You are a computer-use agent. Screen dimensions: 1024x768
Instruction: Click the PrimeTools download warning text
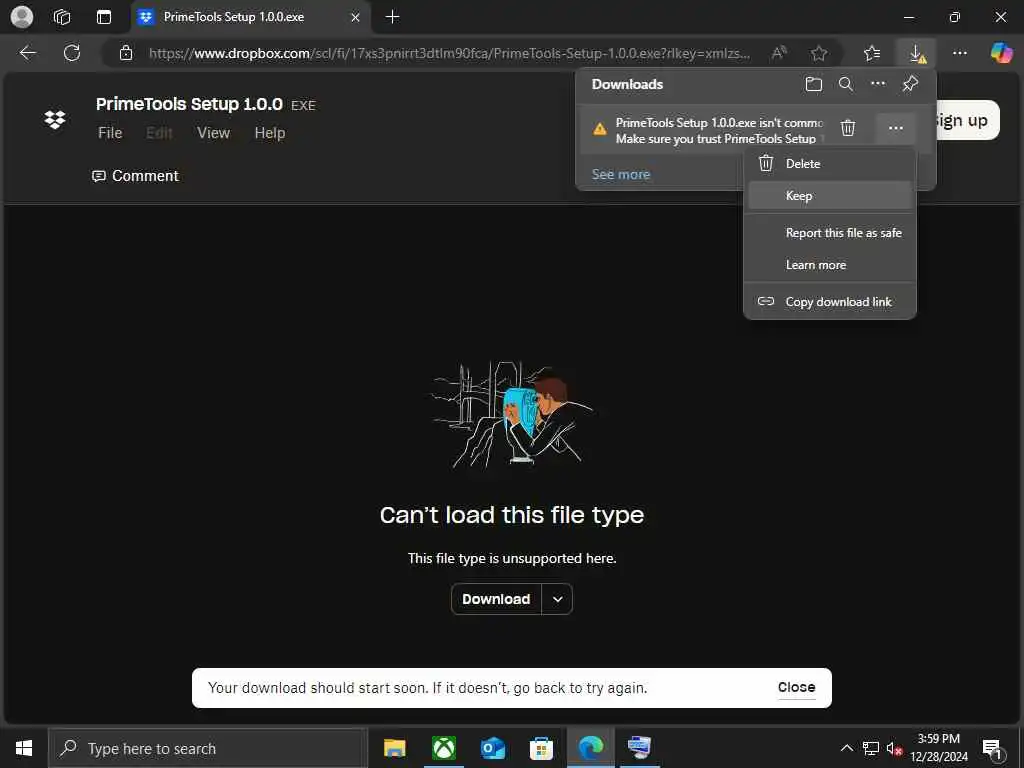pos(720,131)
